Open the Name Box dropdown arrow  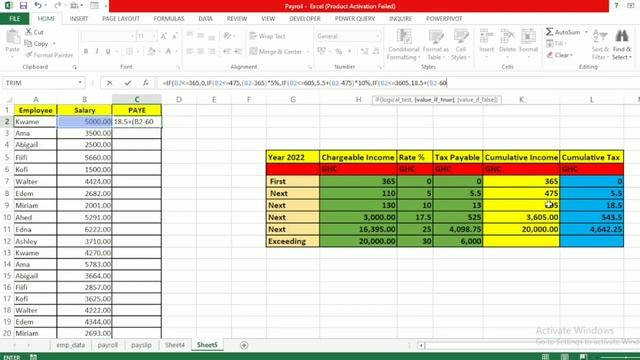80,83
